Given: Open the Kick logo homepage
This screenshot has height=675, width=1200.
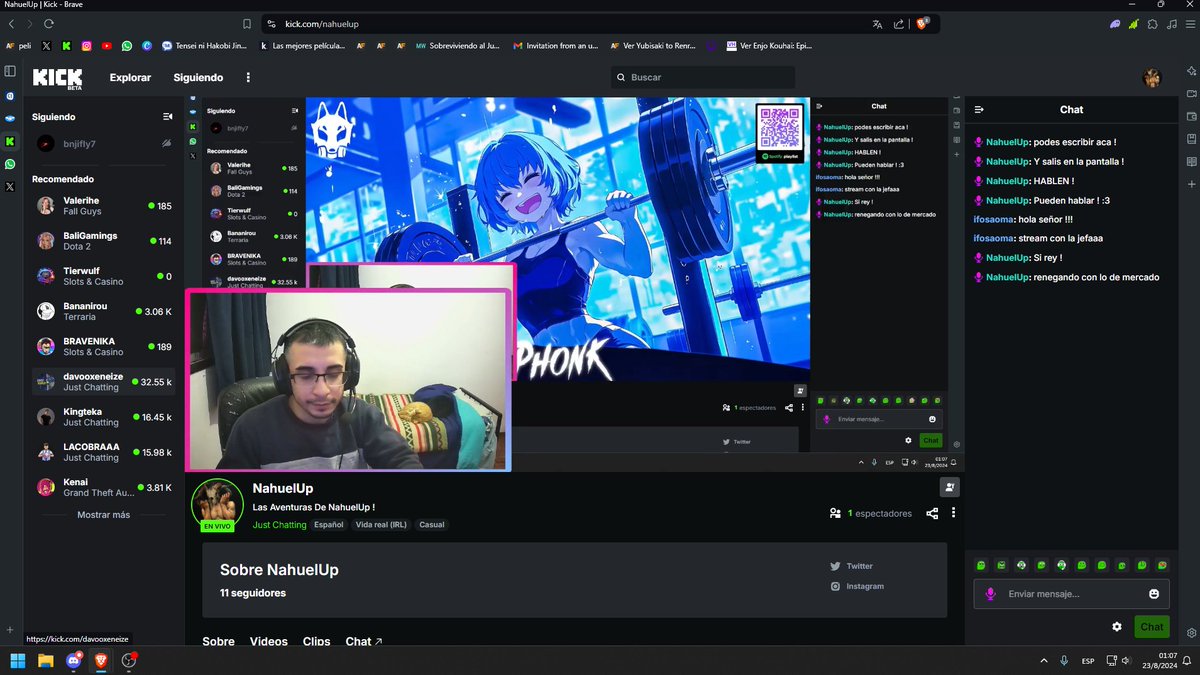Looking at the screenshot, I should pos(57,77).
